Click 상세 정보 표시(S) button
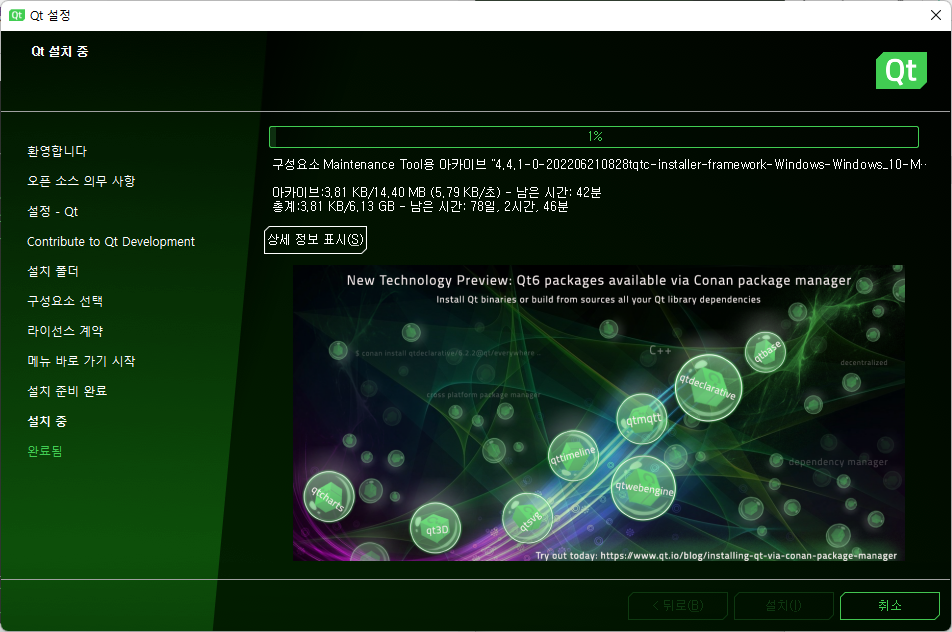Screen dimensions: 952x632 coord(316,240)
